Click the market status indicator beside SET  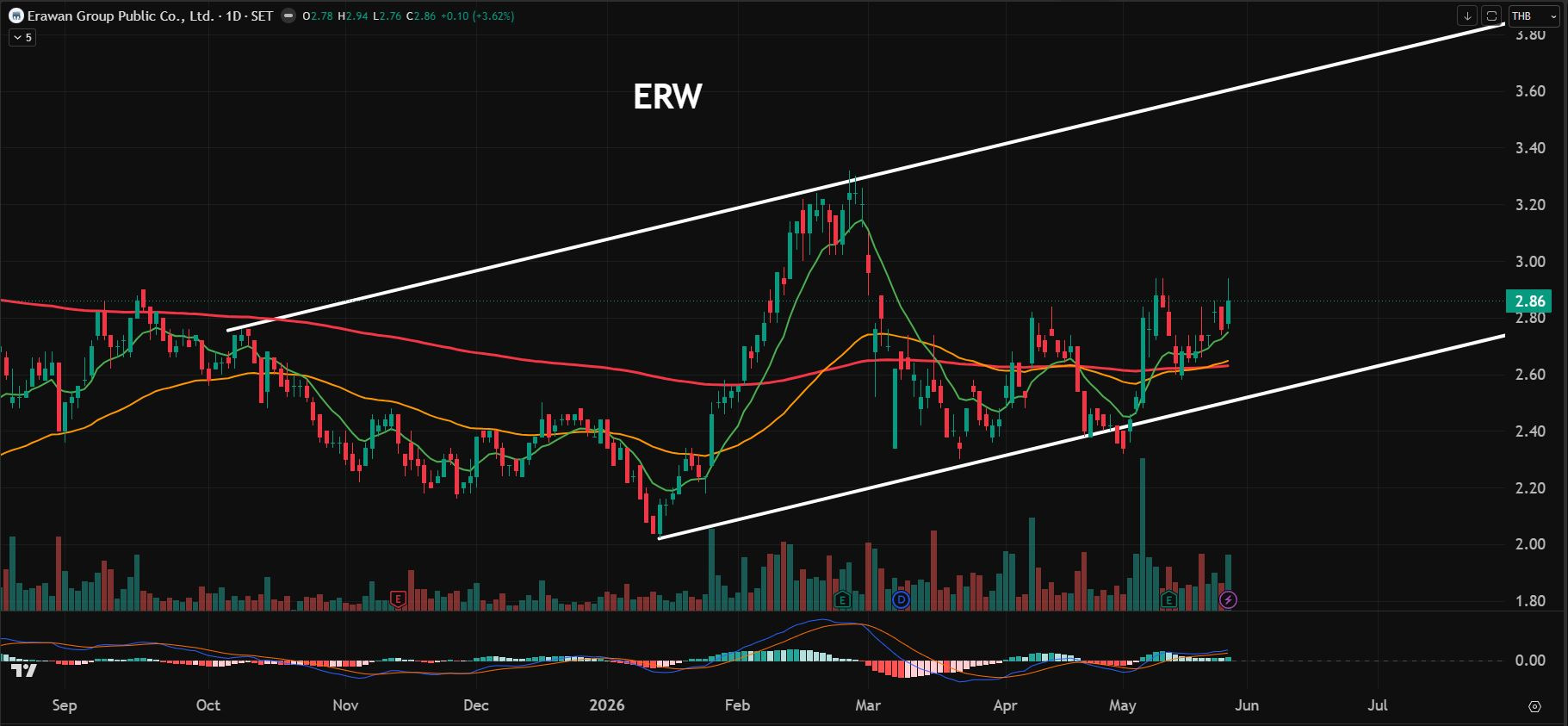287,16
